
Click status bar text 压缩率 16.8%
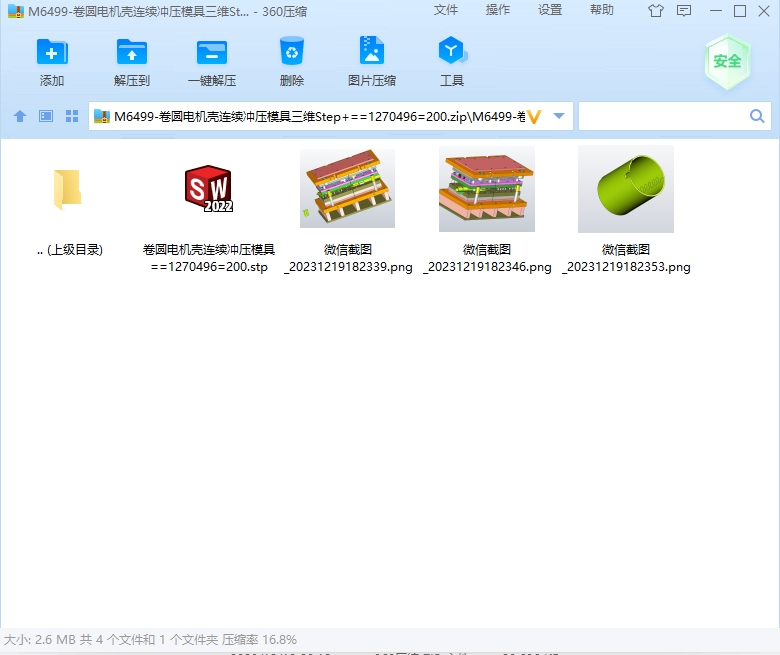[259, 640]
